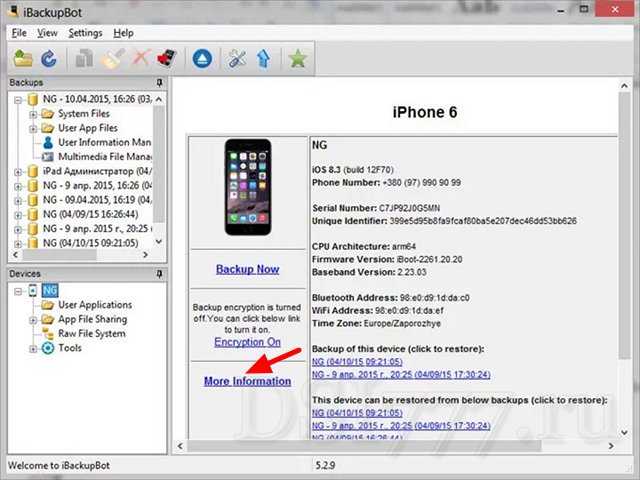The width and height of the screenshot is (640, 480).
Task: Select Raw File System in Devices
Action: point(92,333)
